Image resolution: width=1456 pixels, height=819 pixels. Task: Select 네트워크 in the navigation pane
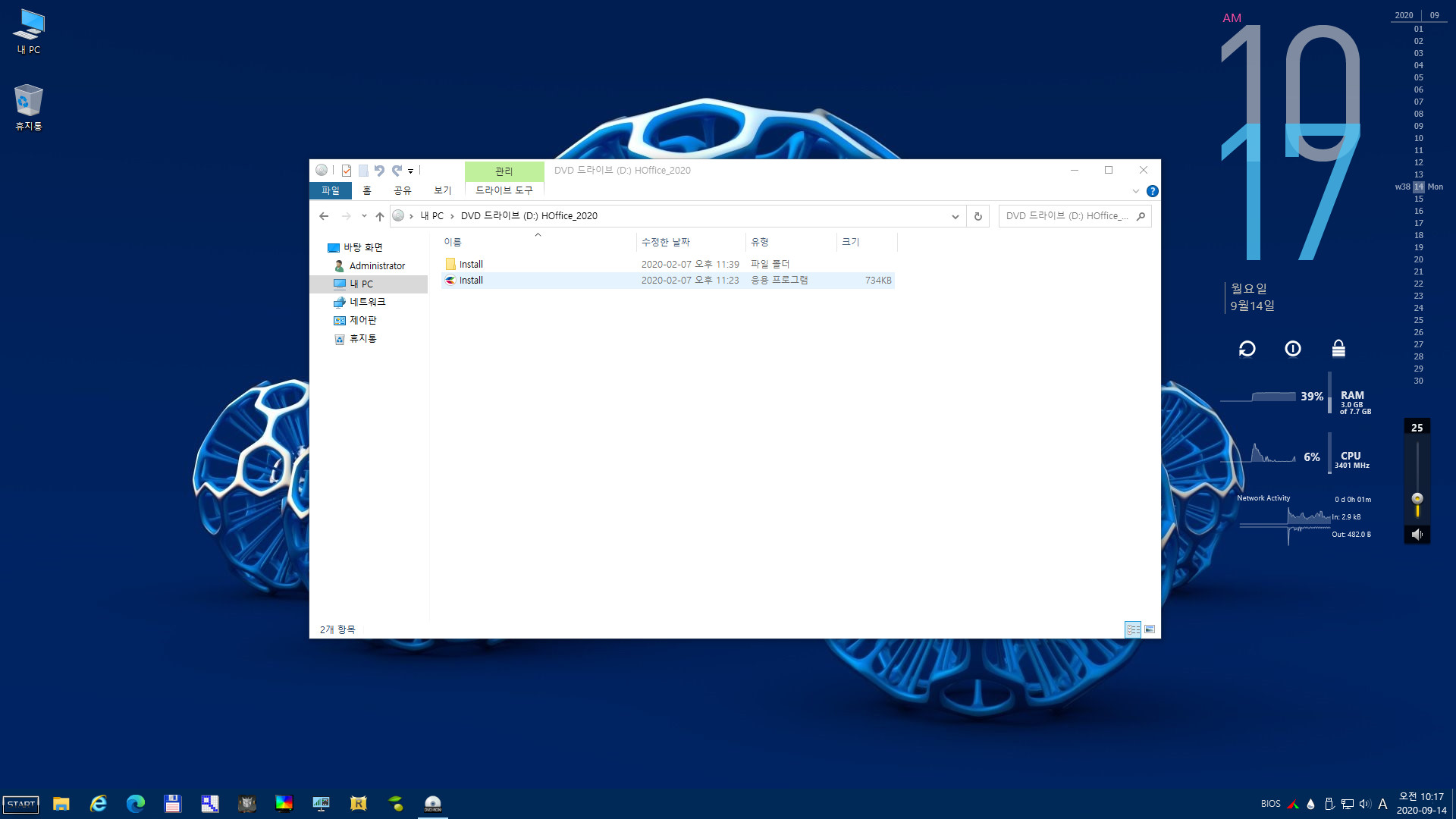tap(367, 302)
